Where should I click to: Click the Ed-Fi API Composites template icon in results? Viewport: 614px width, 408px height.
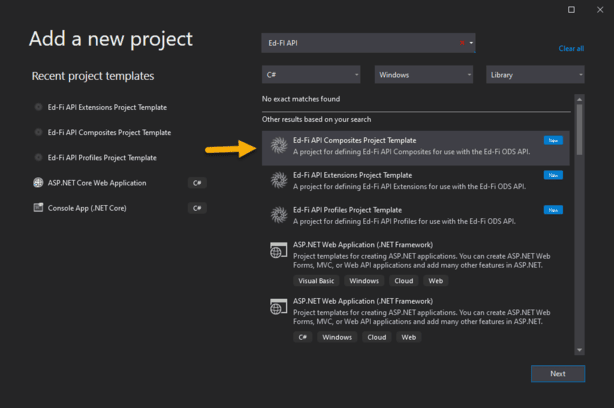click(x=279, y=146)
